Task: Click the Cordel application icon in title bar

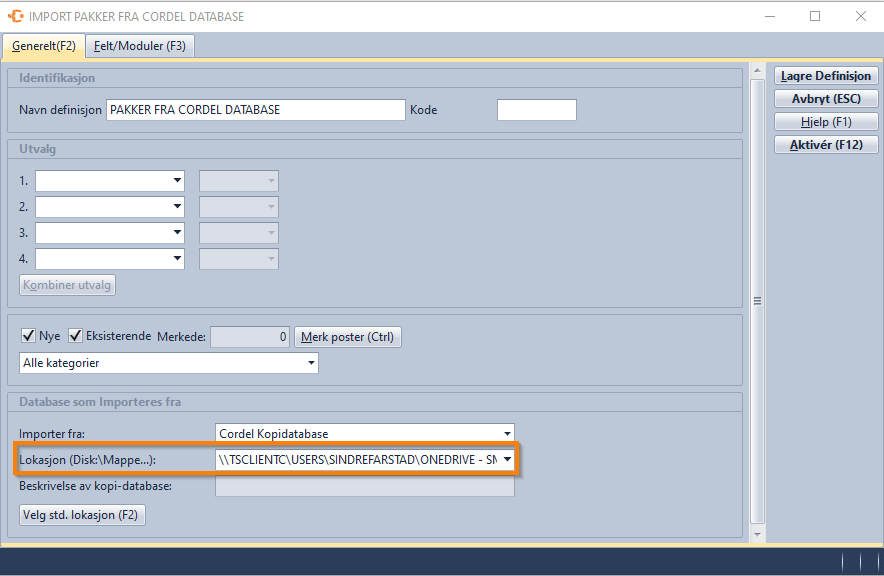Action: [x=16, y=16]
